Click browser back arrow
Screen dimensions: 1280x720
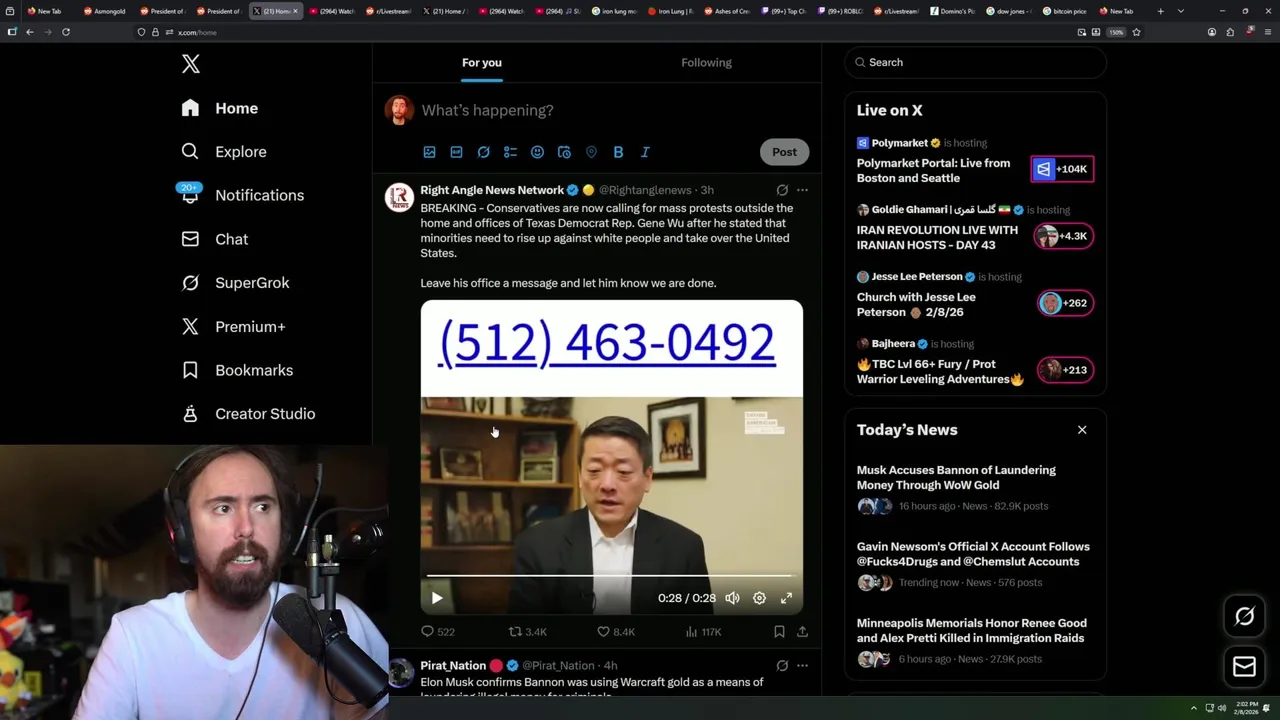[29, 32]
